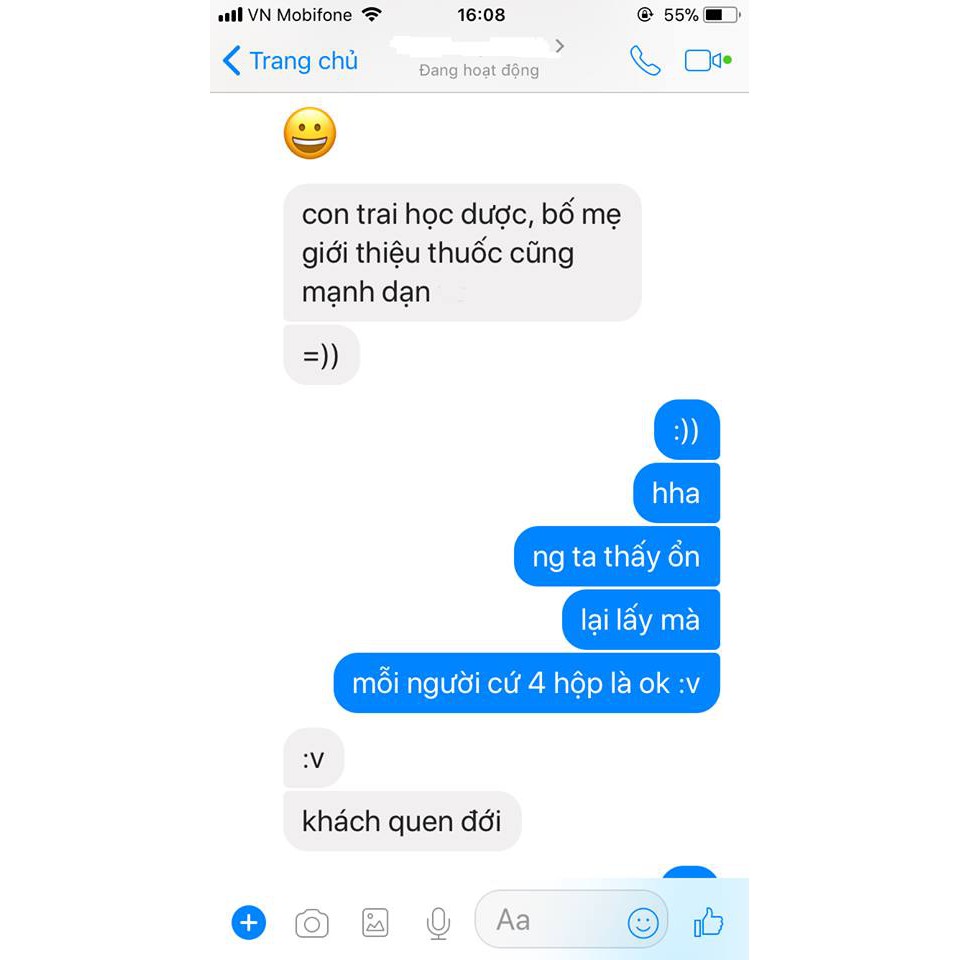Image resolution: width=960 pixels, height=960 pixels.
Task: Expand contact details chevron beside name
Action: [559, 46]
